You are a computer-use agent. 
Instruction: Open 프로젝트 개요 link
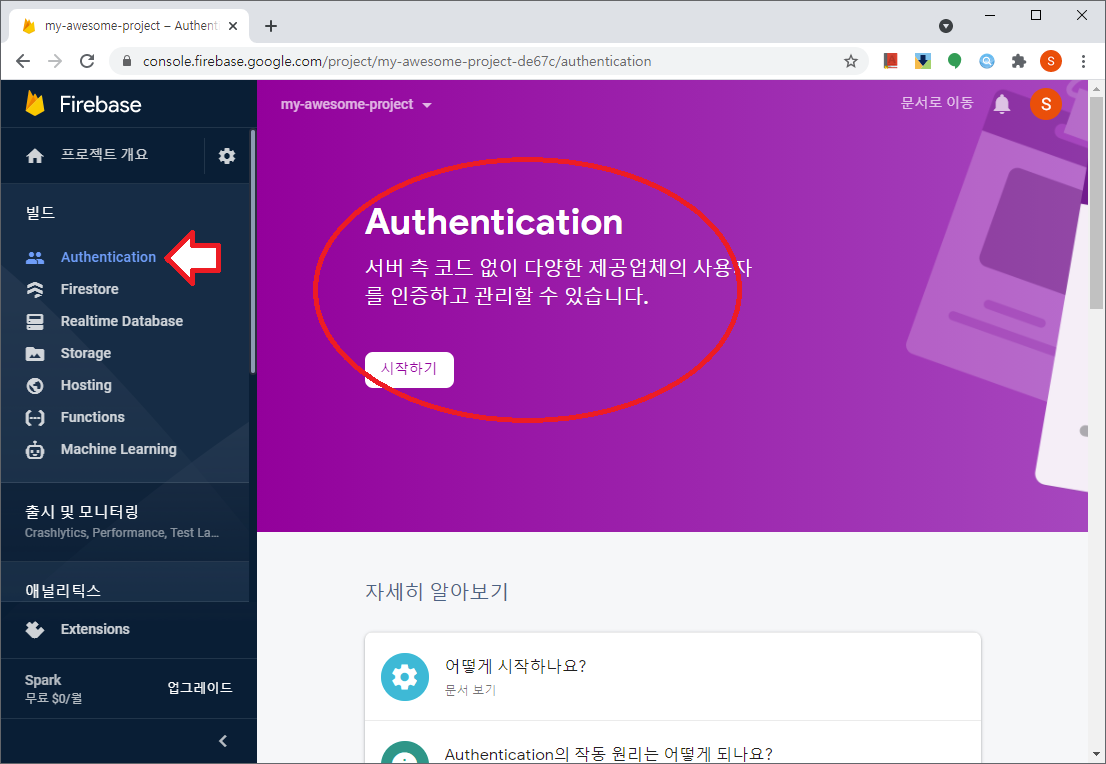[104, 154]
